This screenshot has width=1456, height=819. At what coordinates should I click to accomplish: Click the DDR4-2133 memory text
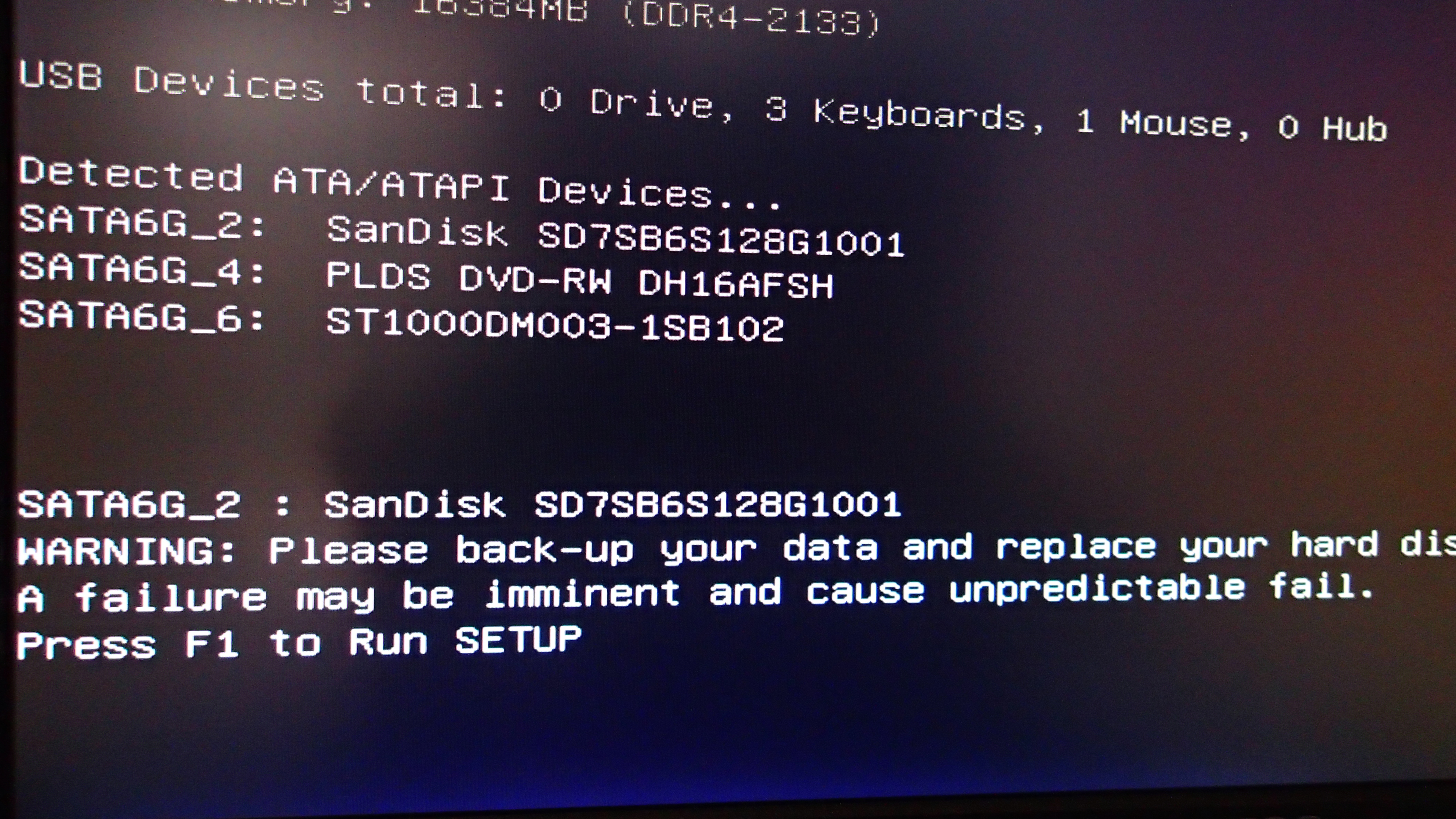point(752,18)
